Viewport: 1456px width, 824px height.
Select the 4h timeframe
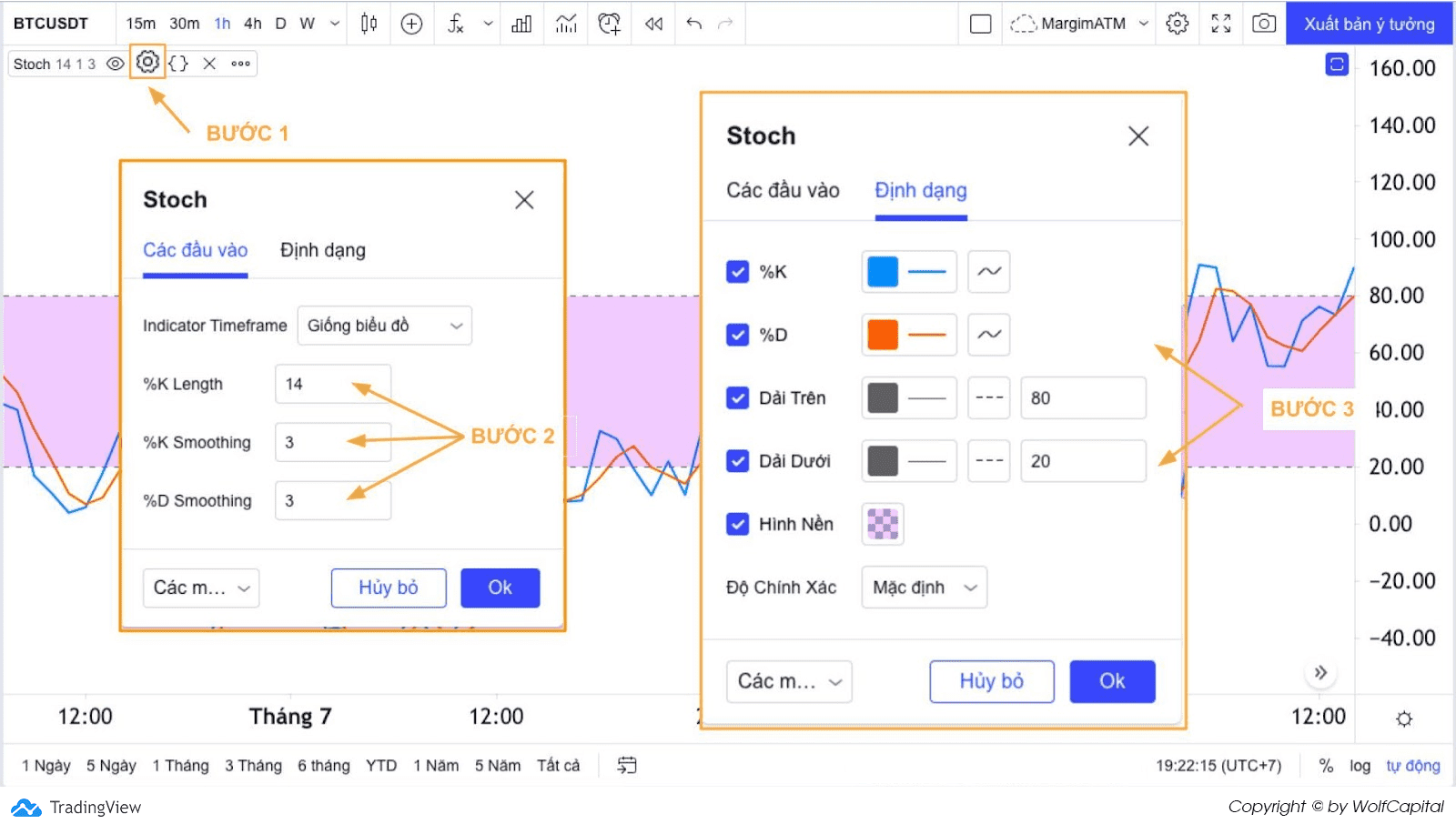(252, 24)
